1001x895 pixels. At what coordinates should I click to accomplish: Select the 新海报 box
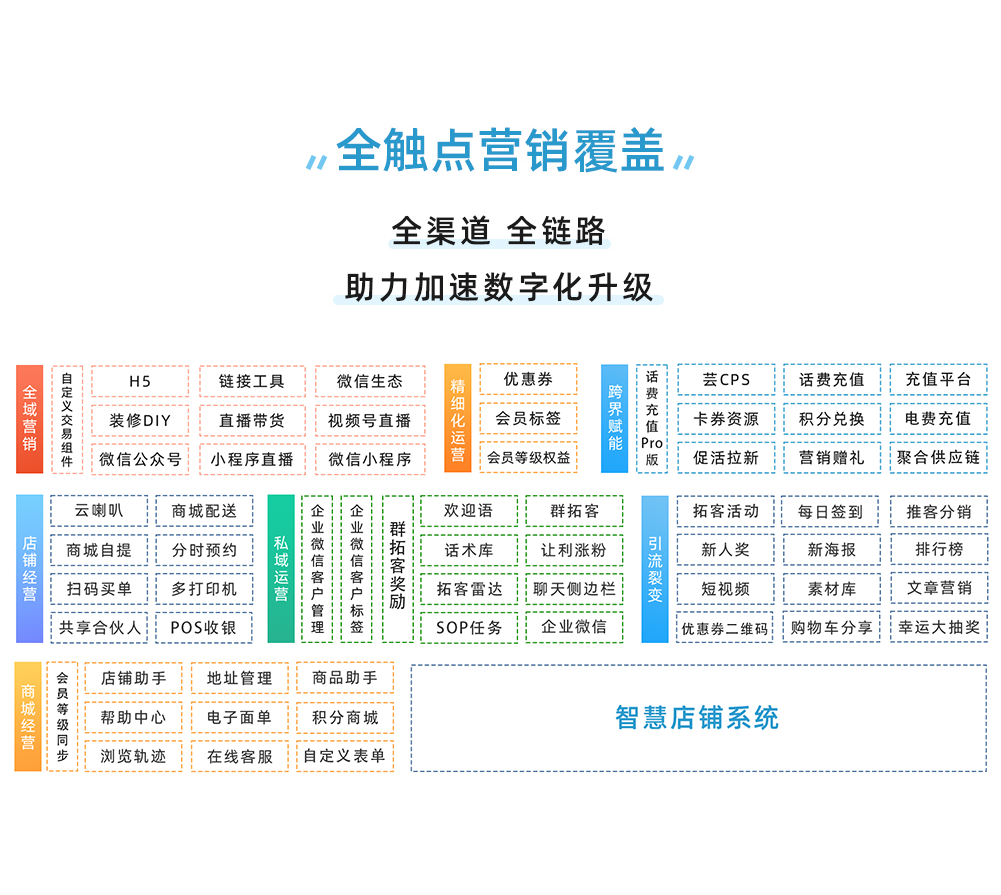[831, 550]
